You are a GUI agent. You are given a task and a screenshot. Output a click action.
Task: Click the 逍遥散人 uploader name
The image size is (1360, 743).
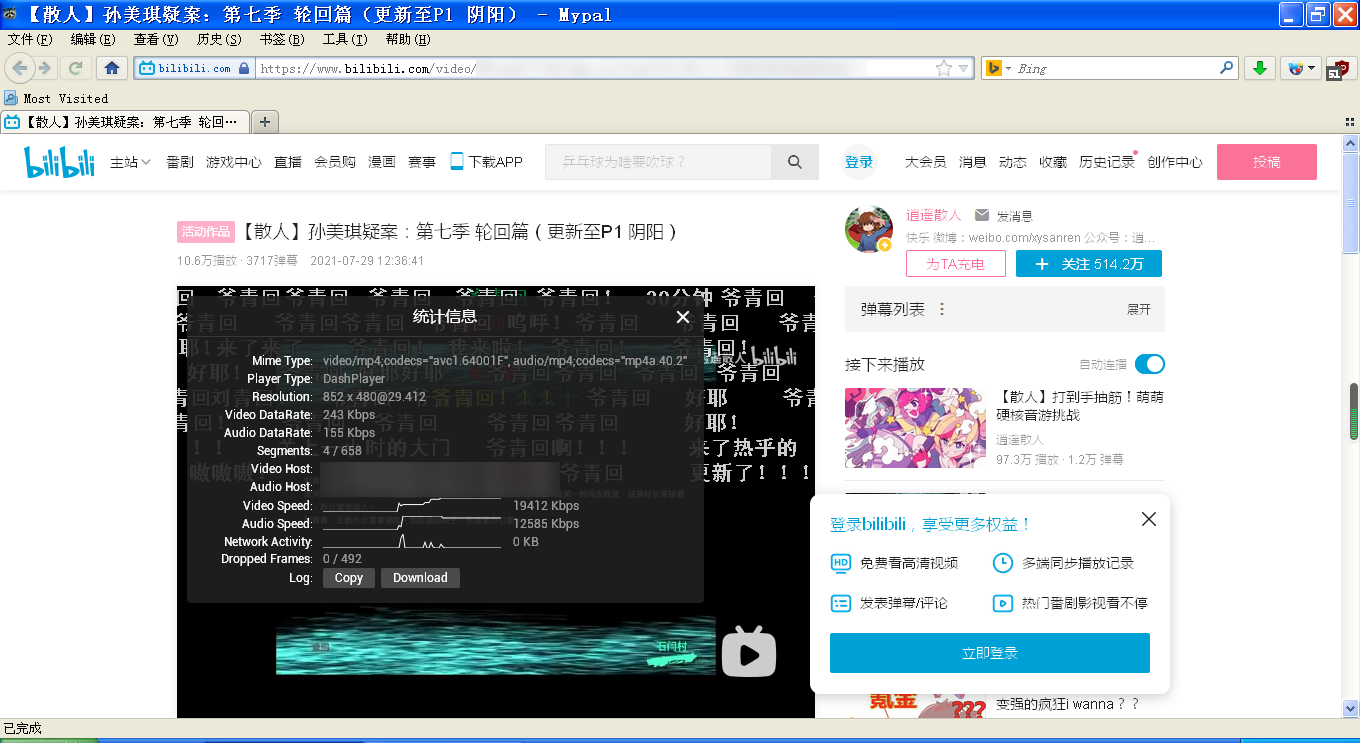click(933, 215)
